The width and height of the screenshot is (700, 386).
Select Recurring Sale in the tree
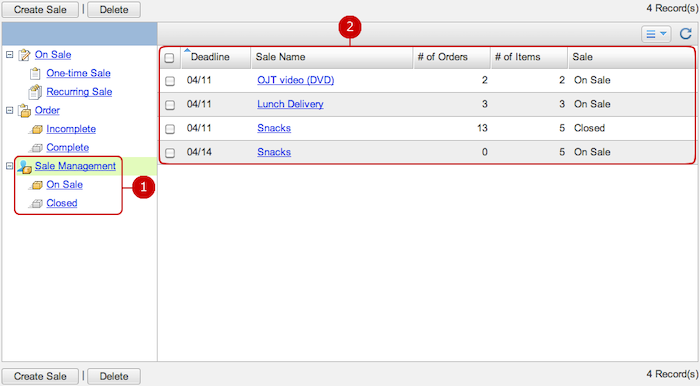click(79, 92)
